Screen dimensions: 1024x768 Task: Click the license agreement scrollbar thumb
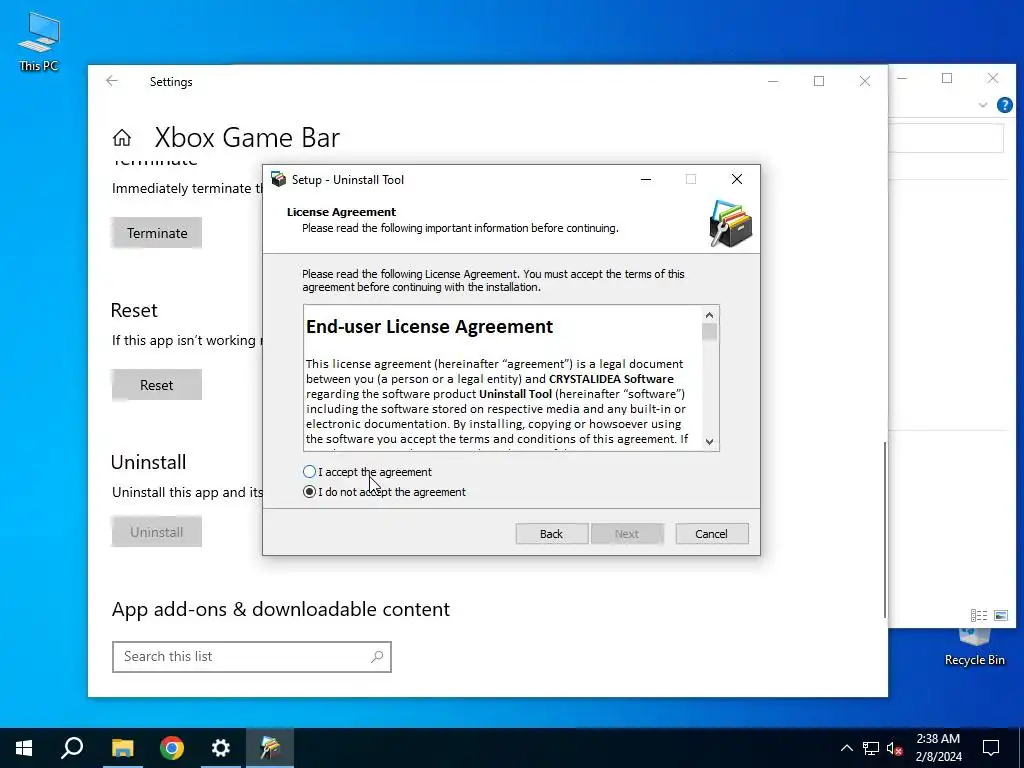point(710,332)
